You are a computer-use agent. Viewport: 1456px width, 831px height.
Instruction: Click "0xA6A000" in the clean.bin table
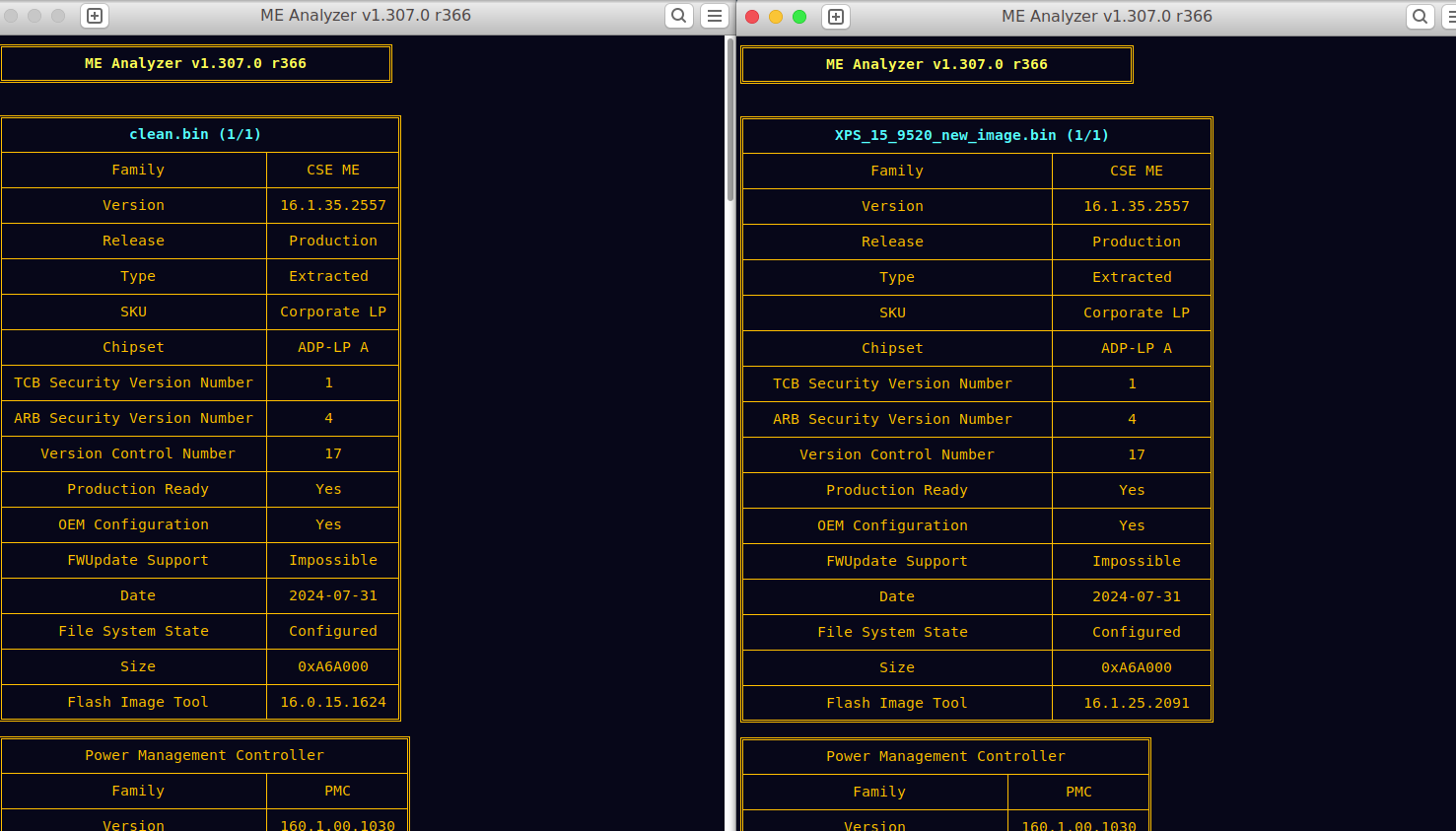click(x=333, y=666)
